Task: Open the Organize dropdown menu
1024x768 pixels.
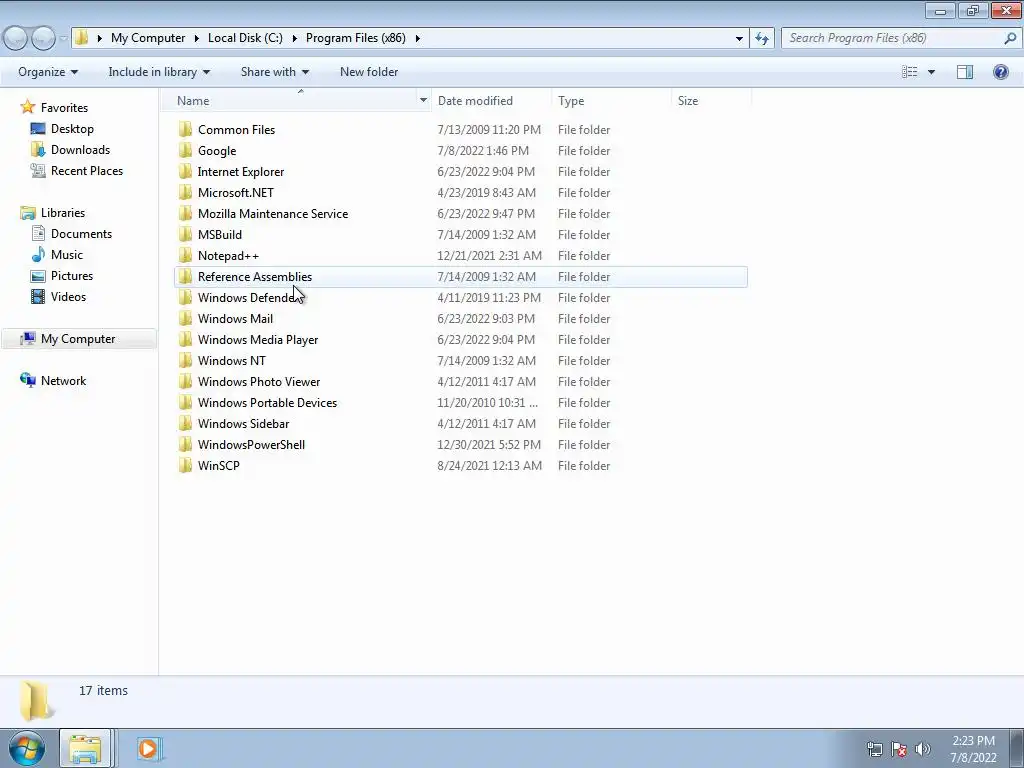Action: click(x=48, y=72)
